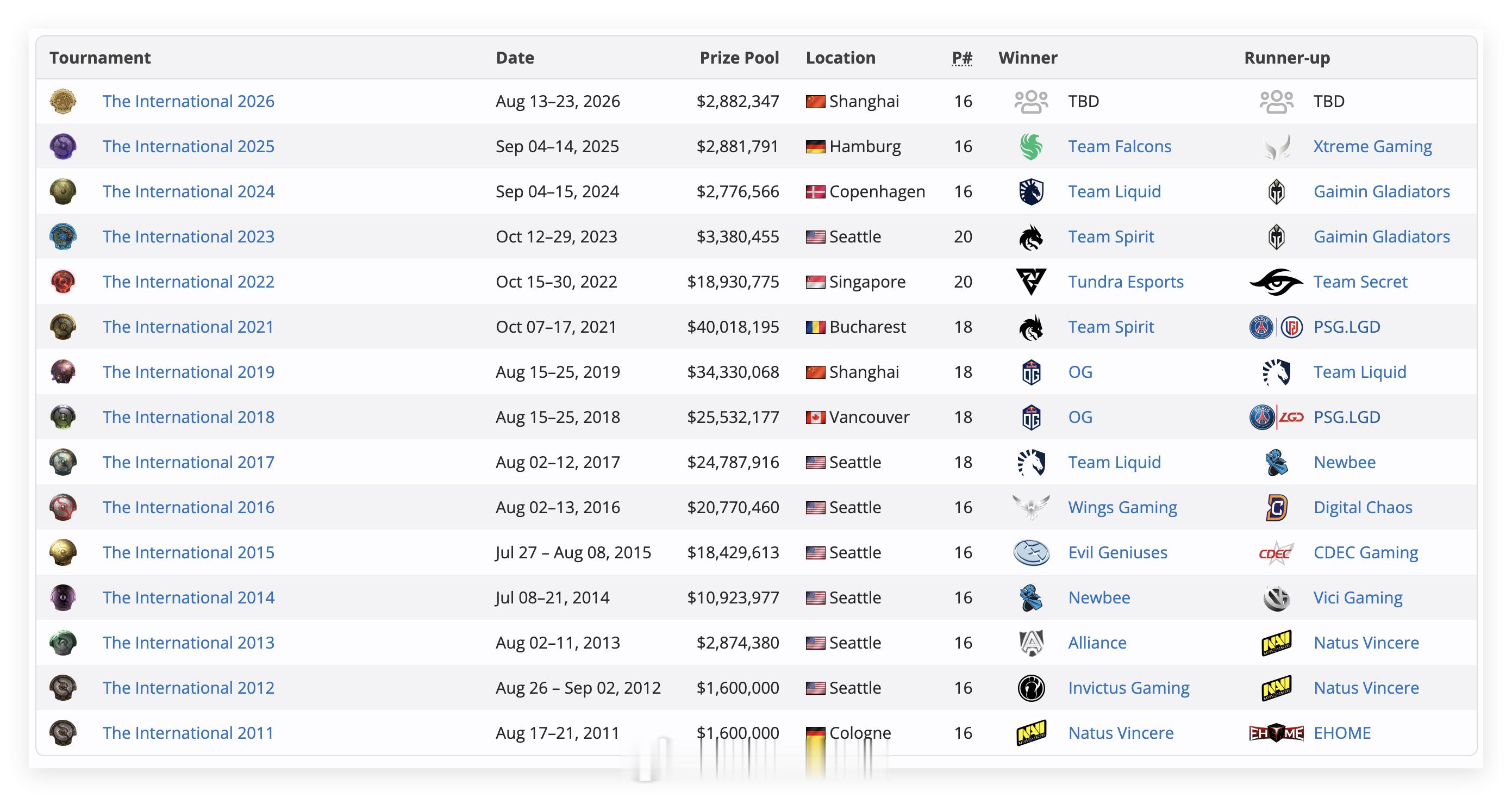Follow the Invictus Gaming link
The height and width of the screenshot is (797, 1512).
[1129, 688]
